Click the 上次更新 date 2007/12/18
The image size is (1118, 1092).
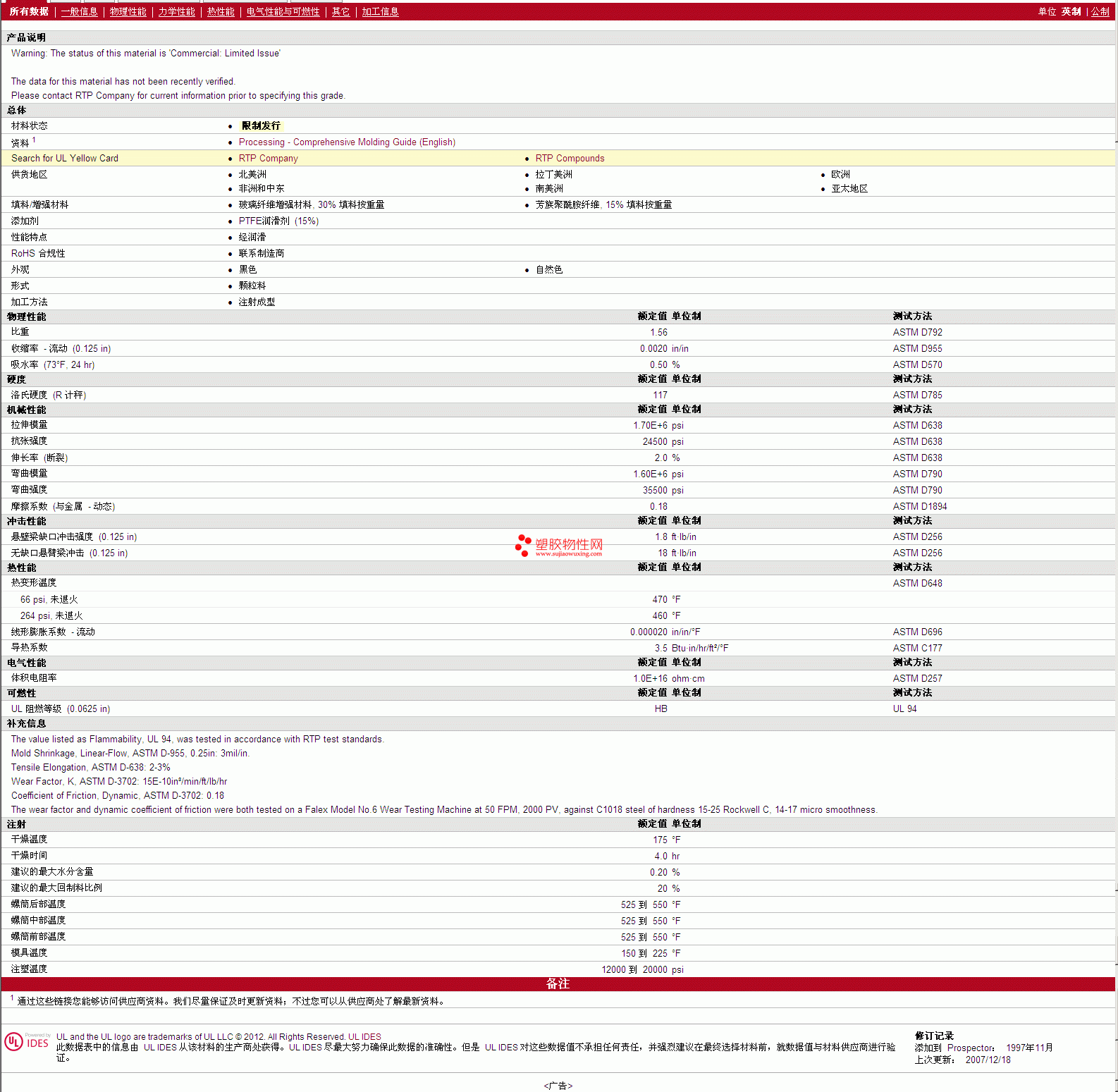click(988, 1060)
